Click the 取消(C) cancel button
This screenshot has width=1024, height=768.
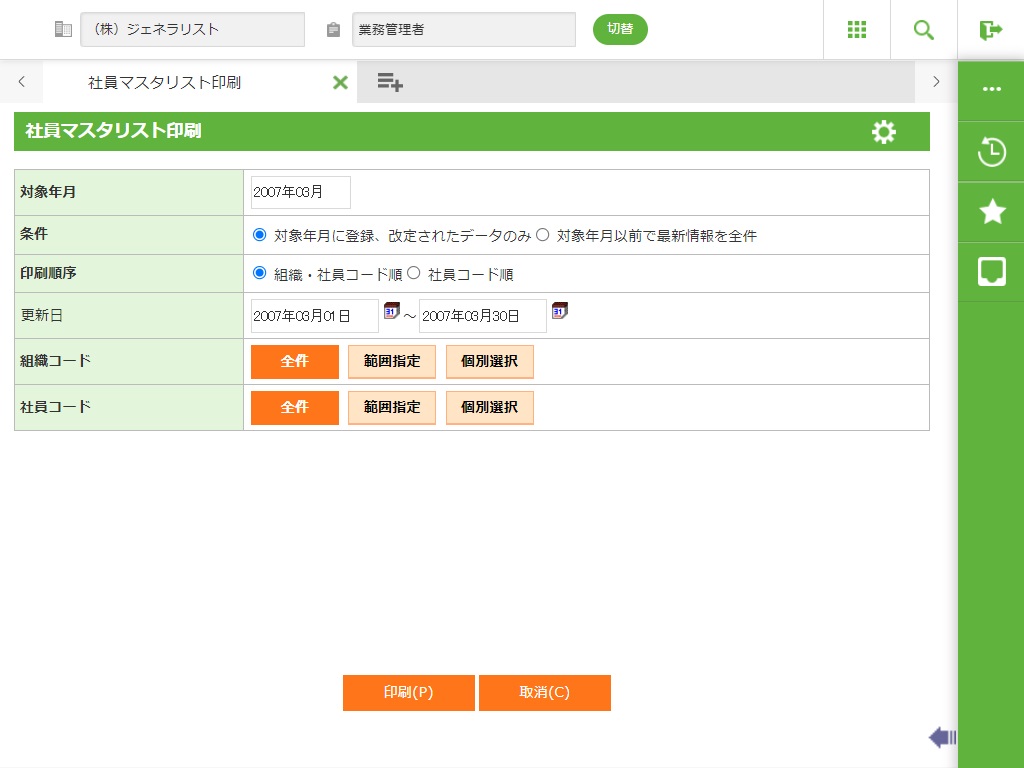545,692
